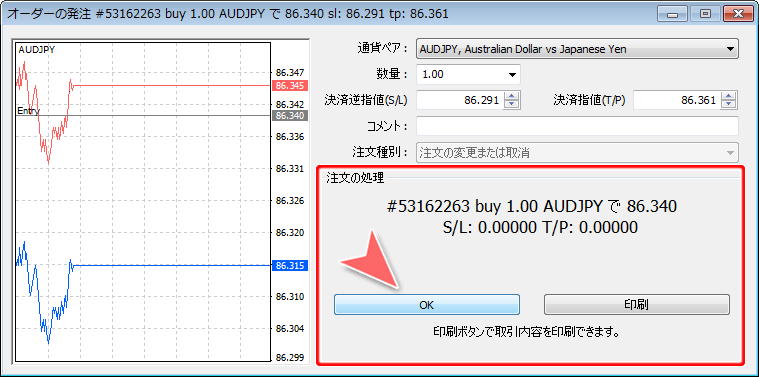This screenshot has width=759, height=377.
Task: Decrease T/P with the down arrow
Action: click(x=729, y=105)
